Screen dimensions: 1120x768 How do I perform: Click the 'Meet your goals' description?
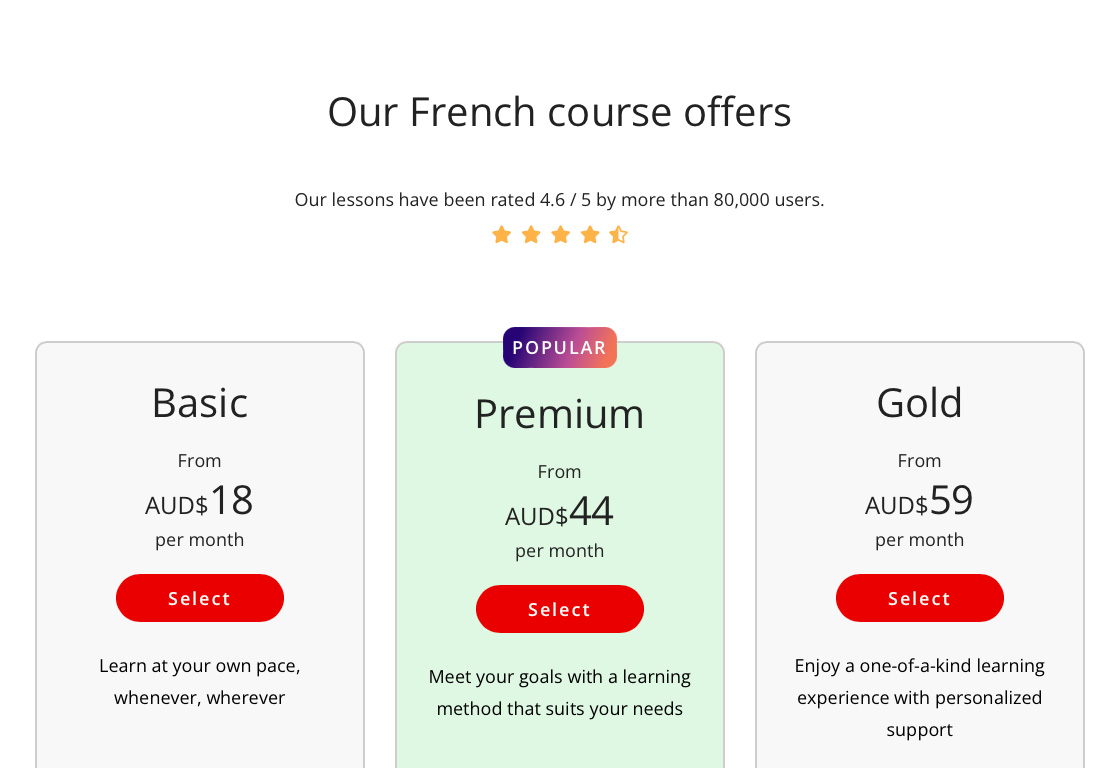(x=560, y=692)
